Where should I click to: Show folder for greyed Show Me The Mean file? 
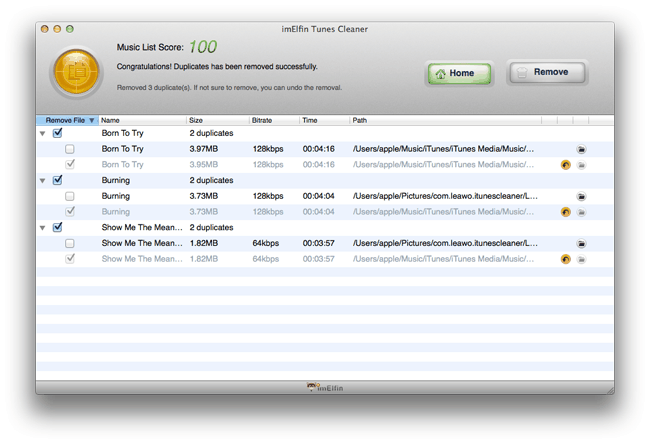pos(581,260)
